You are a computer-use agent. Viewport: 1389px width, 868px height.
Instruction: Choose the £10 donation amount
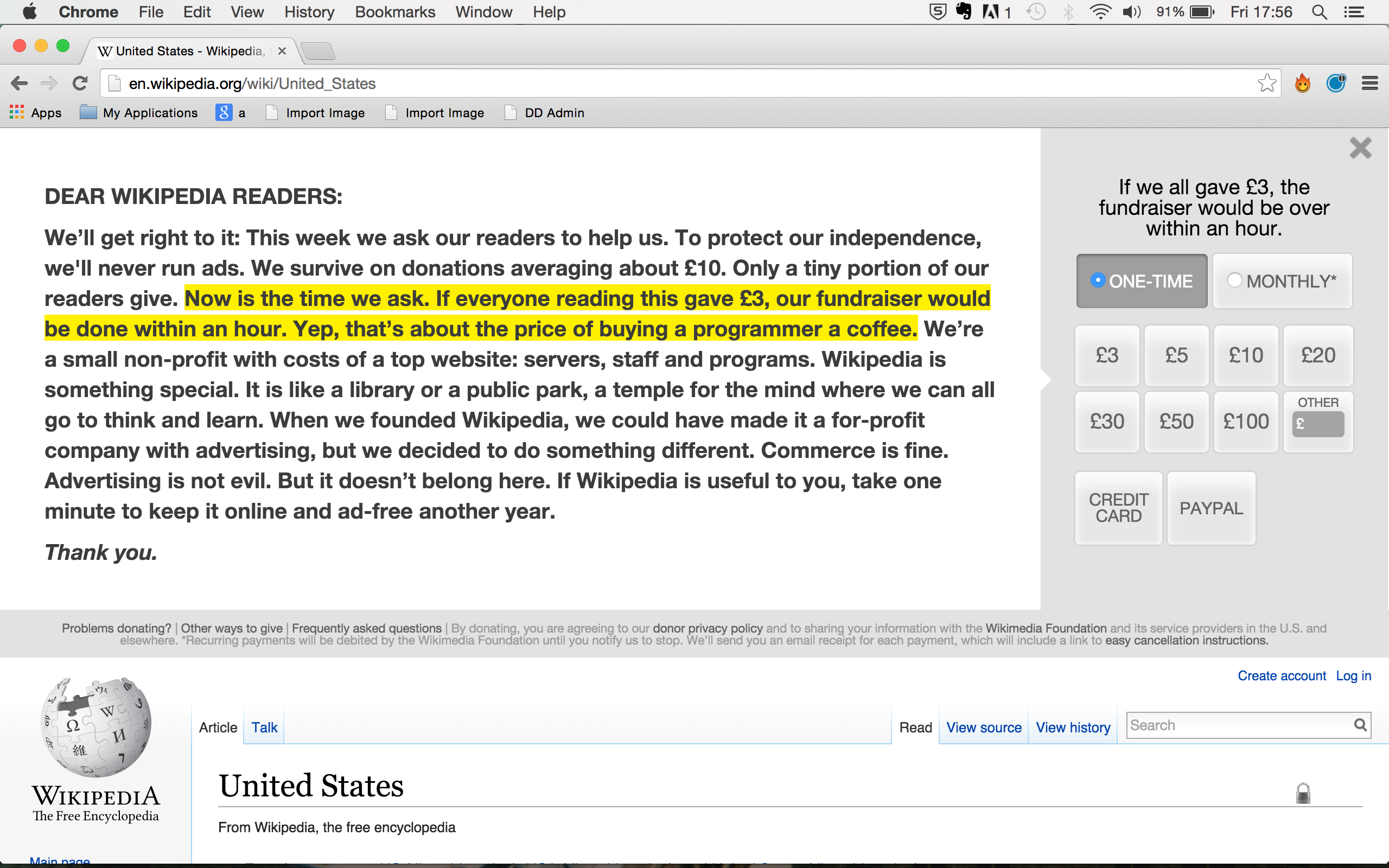(1246, 355)
